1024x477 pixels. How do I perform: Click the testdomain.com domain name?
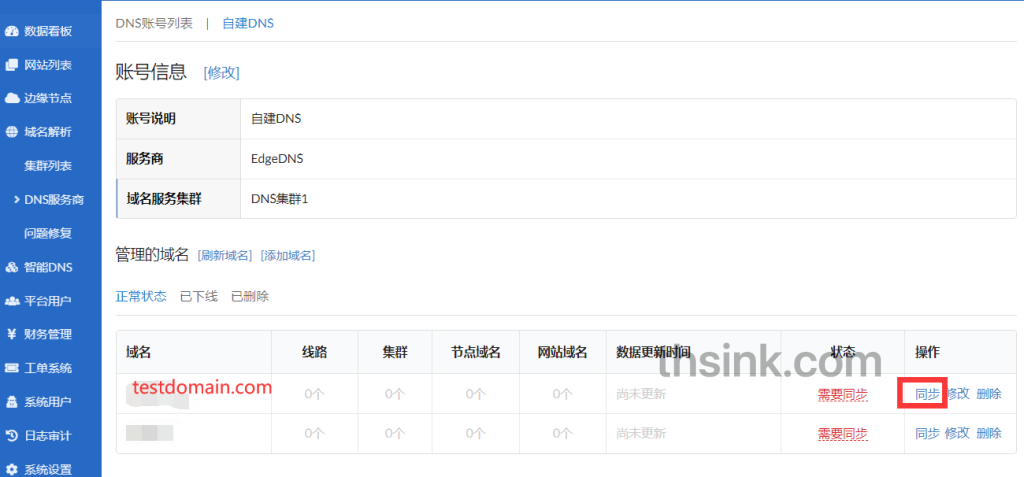coord(202,387)
